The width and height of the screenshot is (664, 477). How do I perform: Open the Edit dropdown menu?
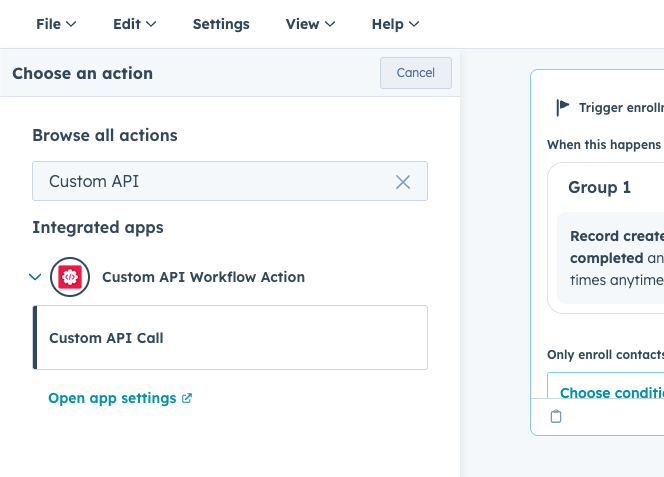(x=134, y=24)
